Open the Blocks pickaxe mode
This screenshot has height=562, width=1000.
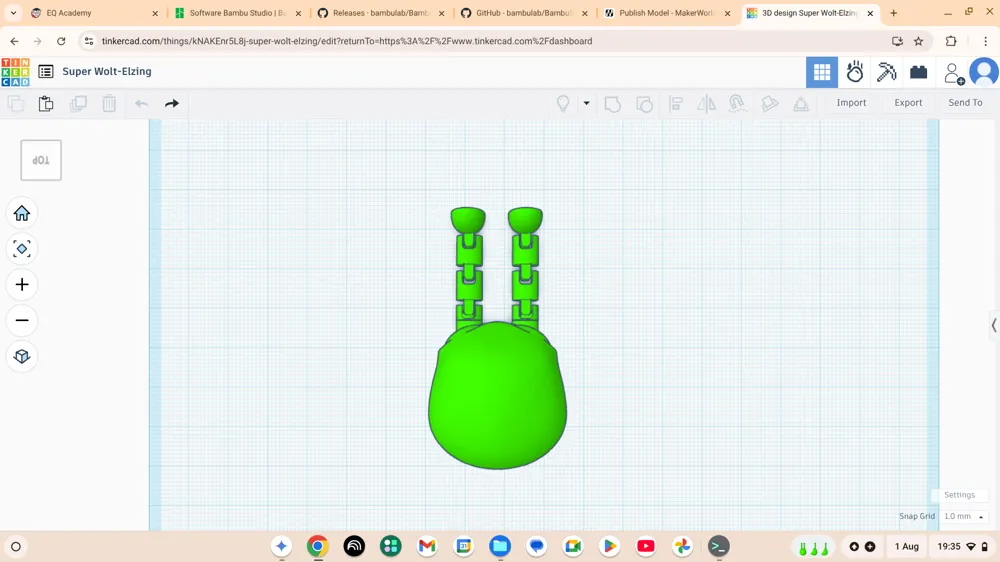(886, 72)
